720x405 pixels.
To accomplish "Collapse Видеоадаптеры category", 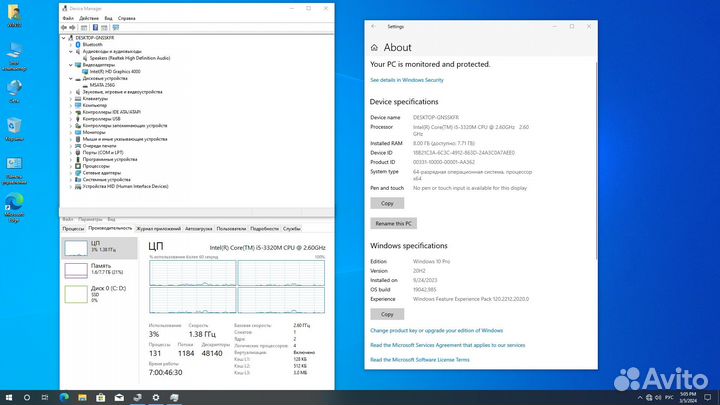I will click(x=71, y=65).
